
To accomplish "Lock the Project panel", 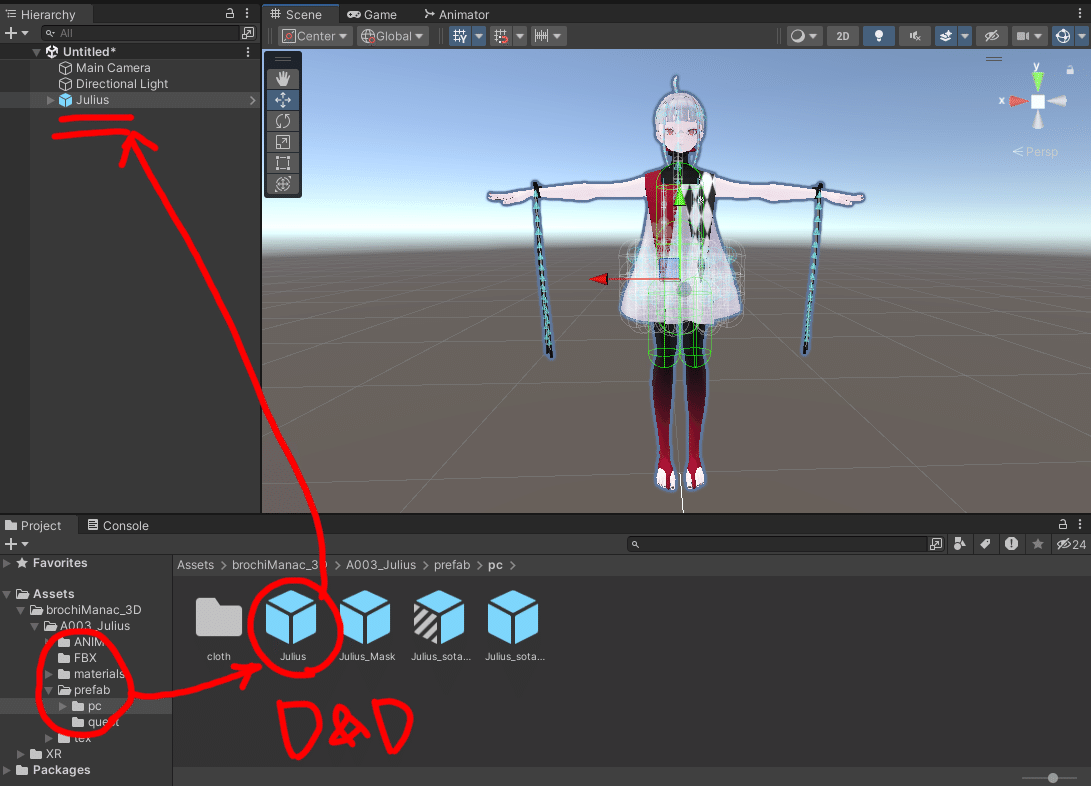I will click(1062, 524).
